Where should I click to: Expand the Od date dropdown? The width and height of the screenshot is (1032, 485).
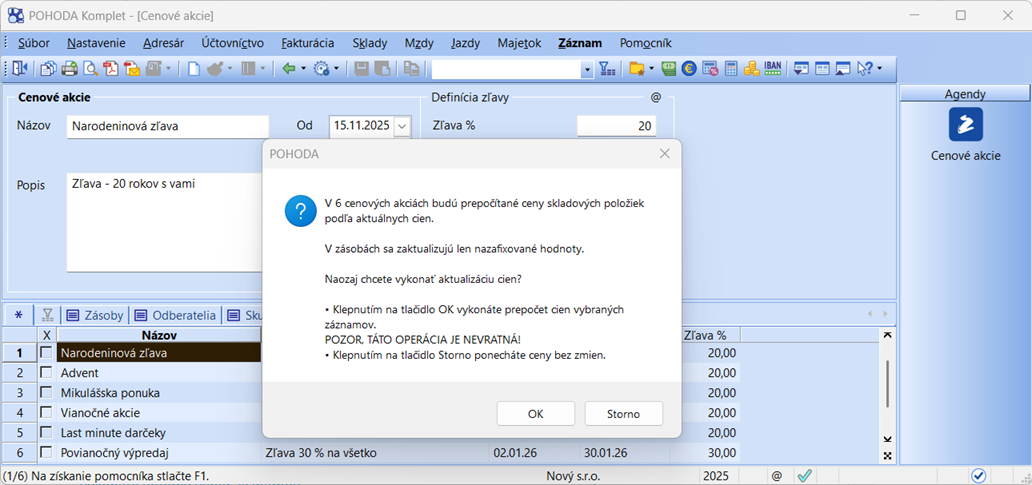tap(402, 126)
